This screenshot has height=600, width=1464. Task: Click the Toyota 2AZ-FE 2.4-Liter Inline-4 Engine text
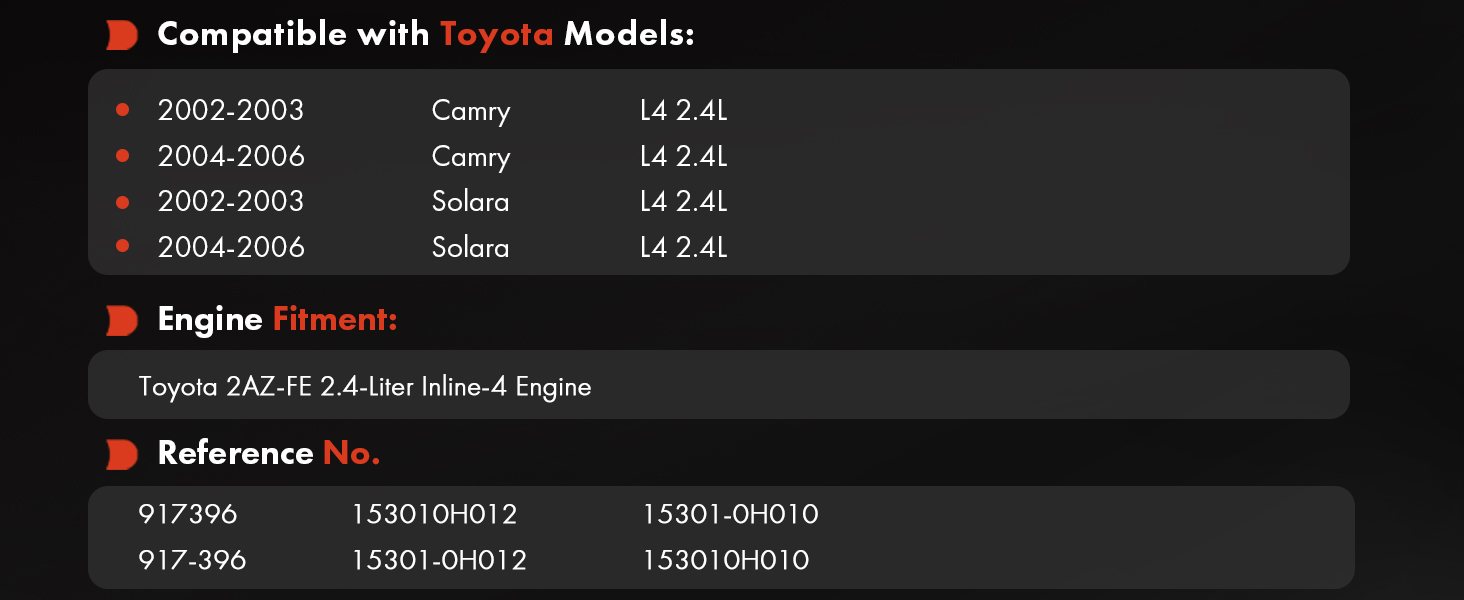[365, 386]
